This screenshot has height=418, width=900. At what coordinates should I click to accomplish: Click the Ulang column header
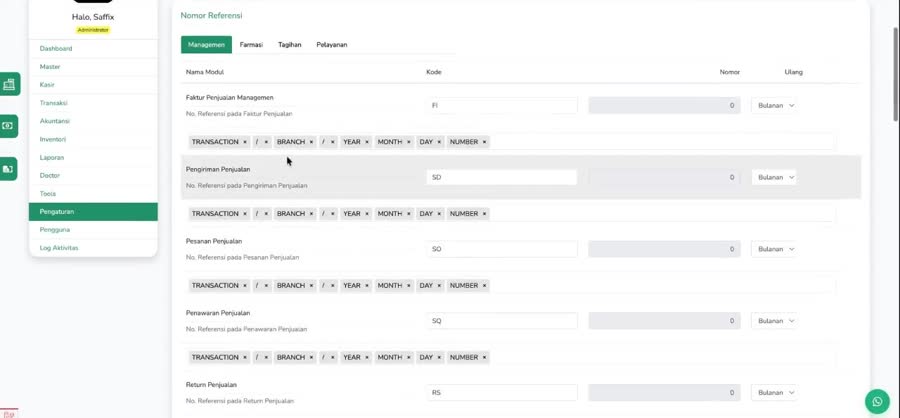tap(793, 72)
